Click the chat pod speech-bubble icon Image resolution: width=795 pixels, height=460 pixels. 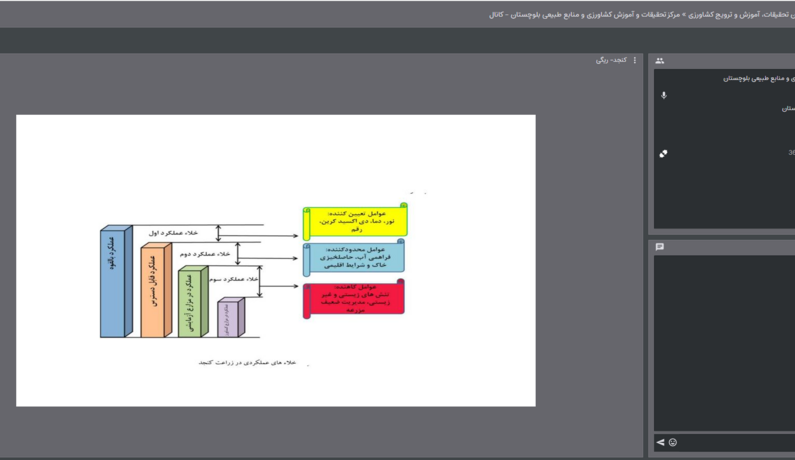click(660, 247)
